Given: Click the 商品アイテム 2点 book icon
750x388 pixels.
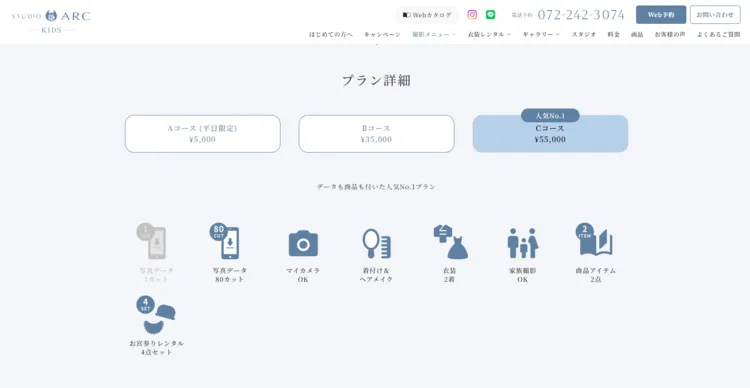Looking at the screenshot, I should coord(594,240).
